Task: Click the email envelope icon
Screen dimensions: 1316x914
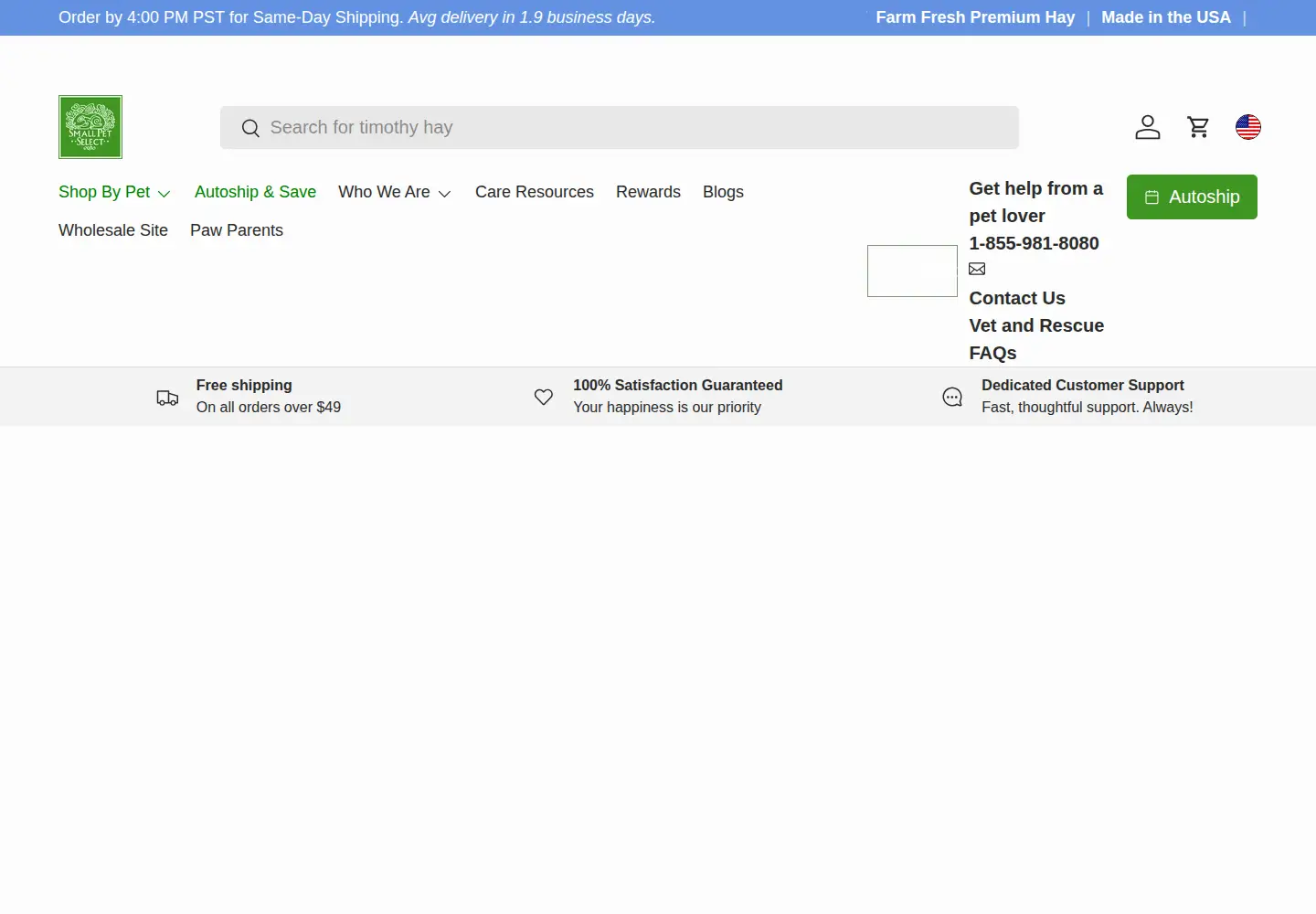Action: pyautogui.click(x=977, y=269)
